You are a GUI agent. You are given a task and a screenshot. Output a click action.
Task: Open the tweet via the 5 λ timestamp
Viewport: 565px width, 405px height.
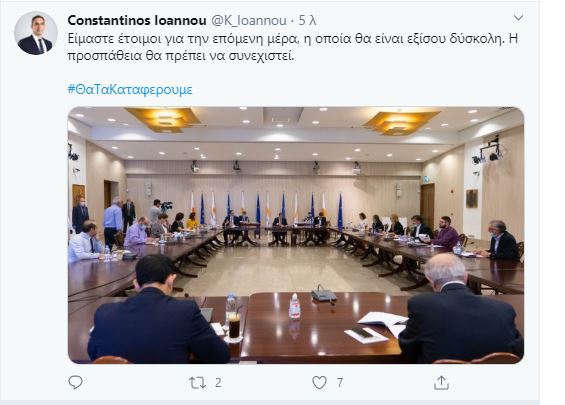coord(307,21)
